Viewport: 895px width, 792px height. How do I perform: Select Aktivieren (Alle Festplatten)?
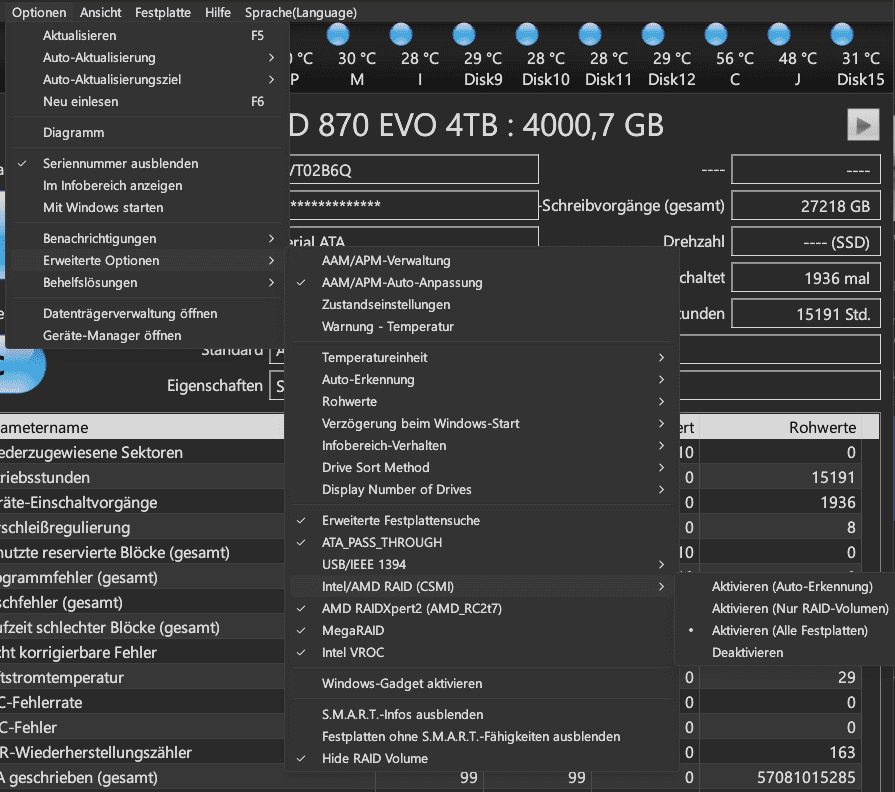(x=786, y=631)
